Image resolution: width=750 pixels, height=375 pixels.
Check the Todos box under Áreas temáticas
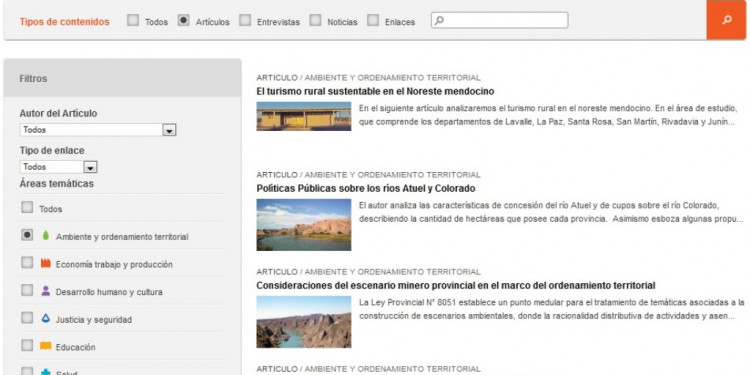point(27,208)
